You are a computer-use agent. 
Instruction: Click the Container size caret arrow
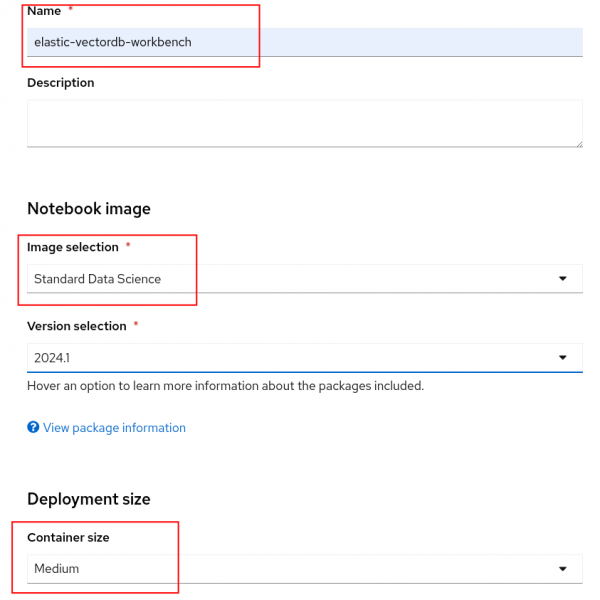(563, 569)
